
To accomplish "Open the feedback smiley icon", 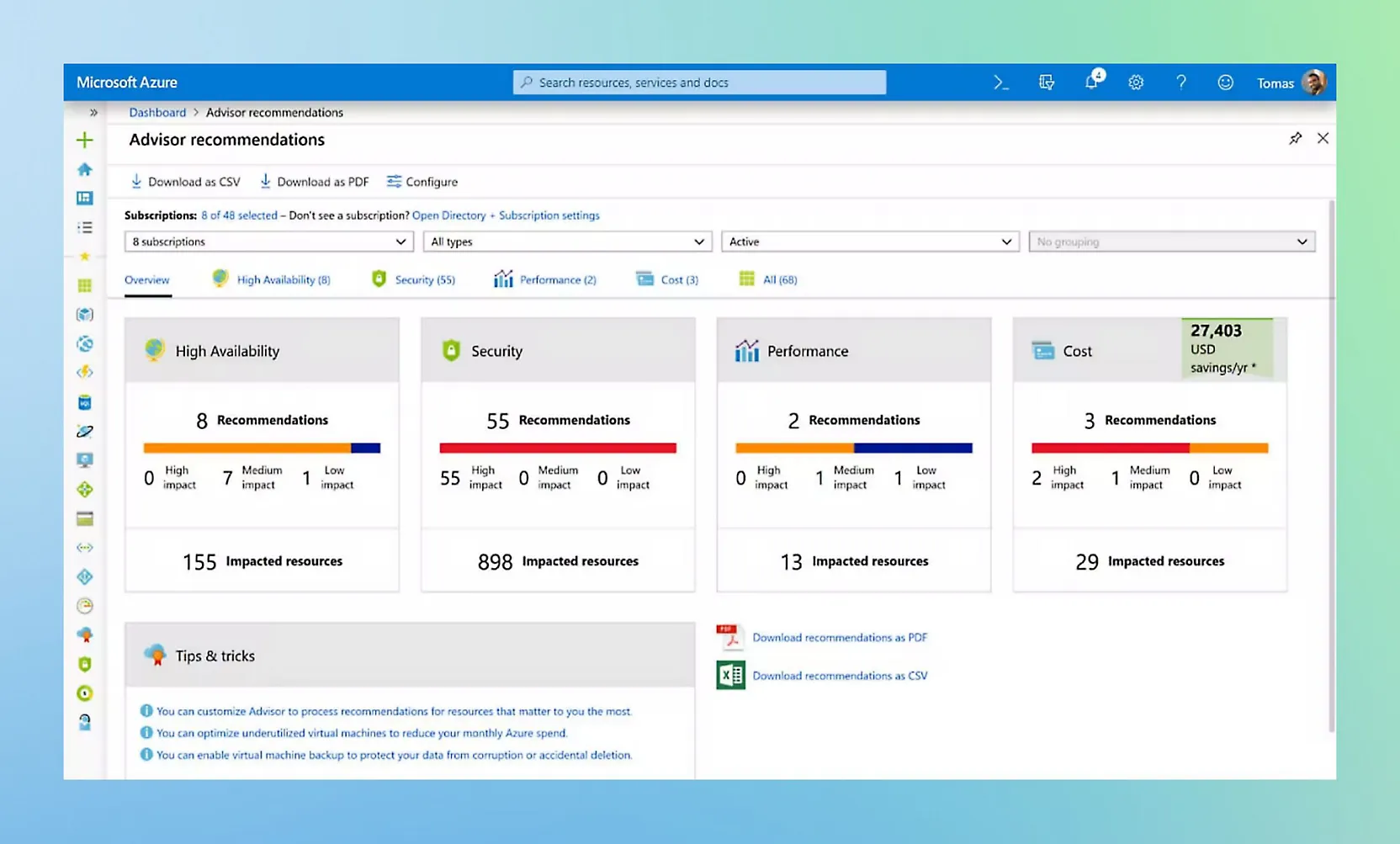I will 1225,82.
